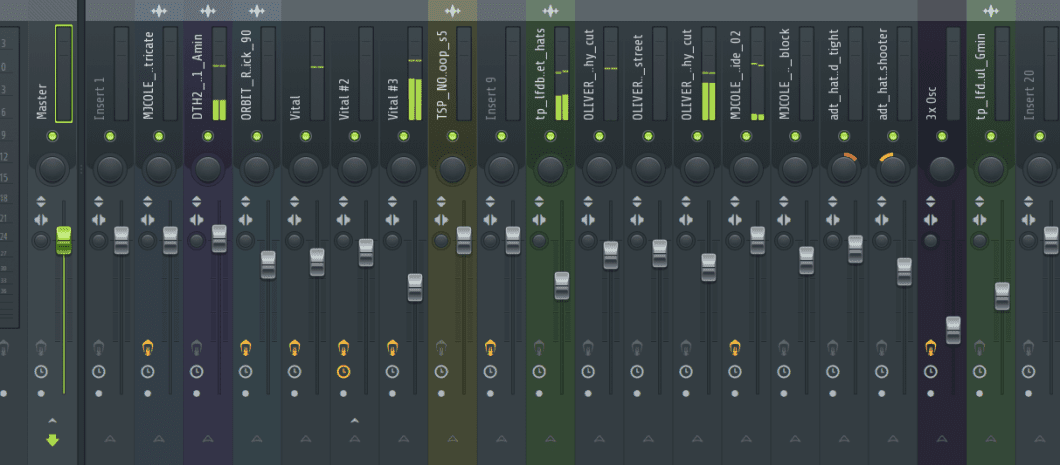Open the latency clock on Master track
The image size is (1060, 465).
pos(40,372)
